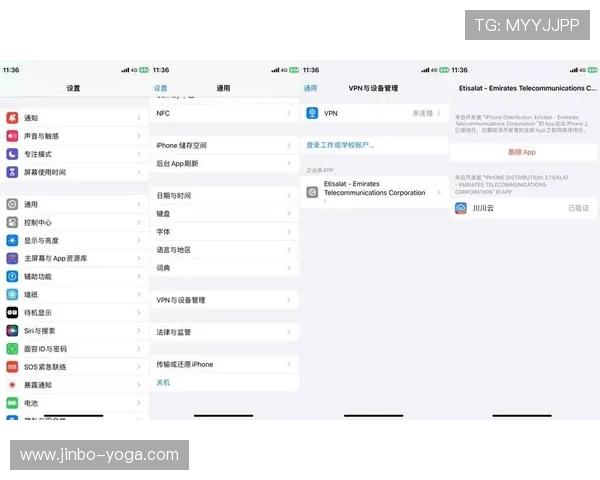Tap the 川川云 app name
Viewport: 600px width, 480px height.
tap(483, 208)
